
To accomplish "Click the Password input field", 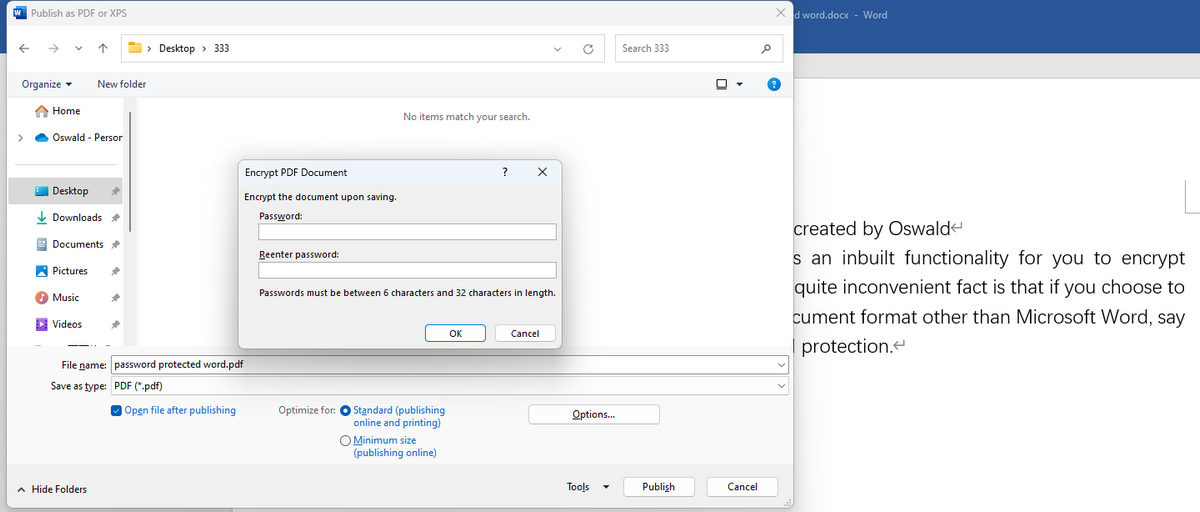I will tap(407, 232).
